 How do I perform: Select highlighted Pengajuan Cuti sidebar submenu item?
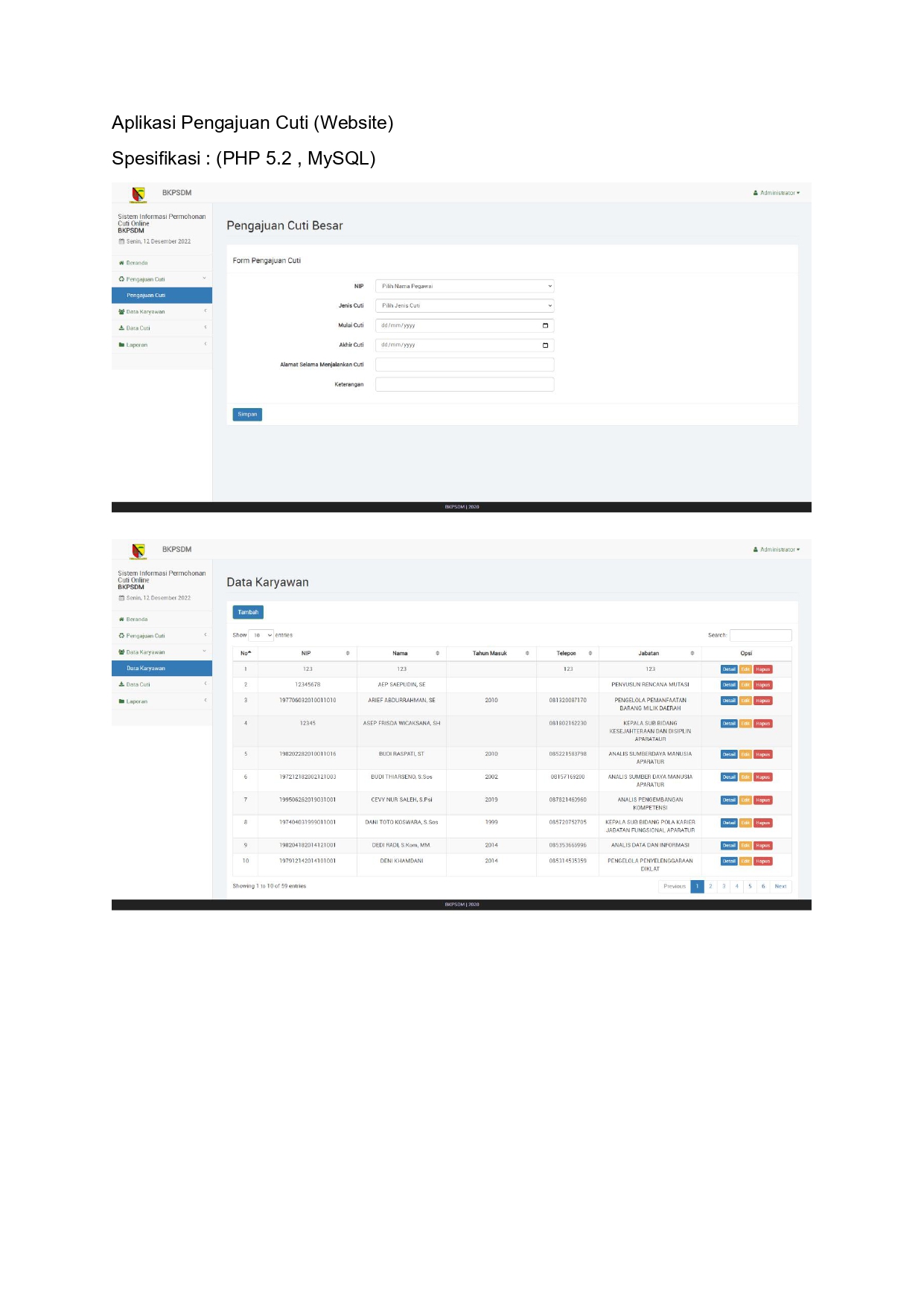pos(162,296)
